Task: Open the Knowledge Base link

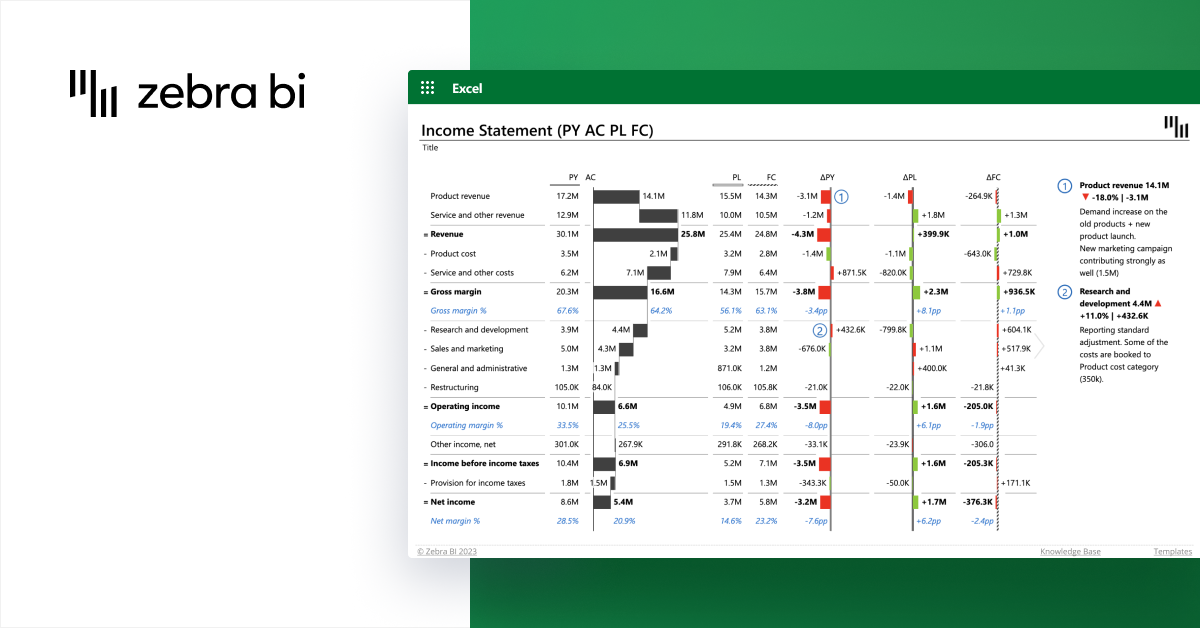Action: (x=1070, y=552)
